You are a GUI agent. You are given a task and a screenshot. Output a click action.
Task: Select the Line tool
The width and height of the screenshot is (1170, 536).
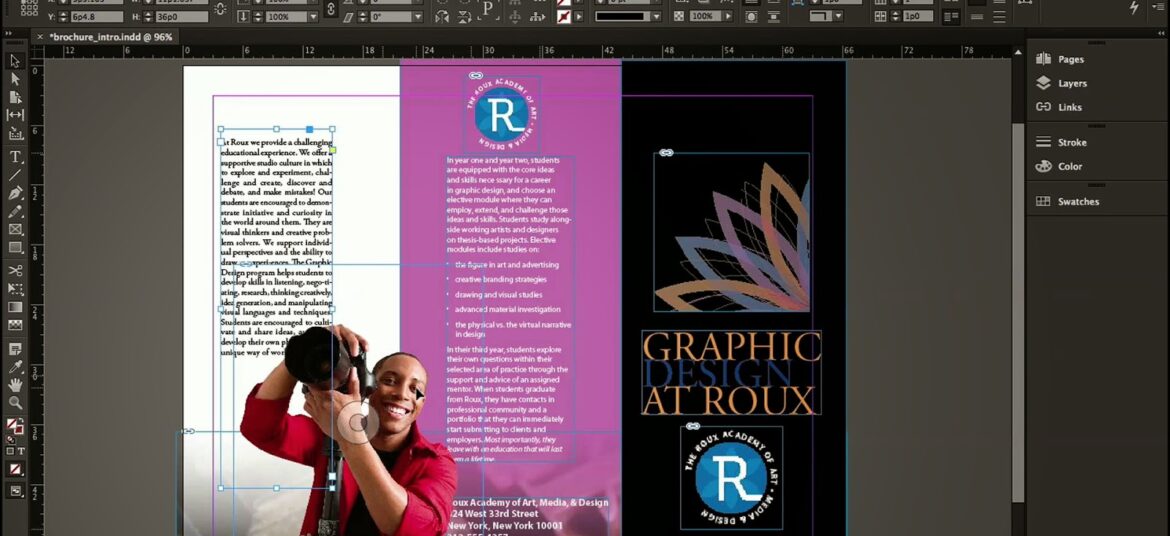coord(15,175)
